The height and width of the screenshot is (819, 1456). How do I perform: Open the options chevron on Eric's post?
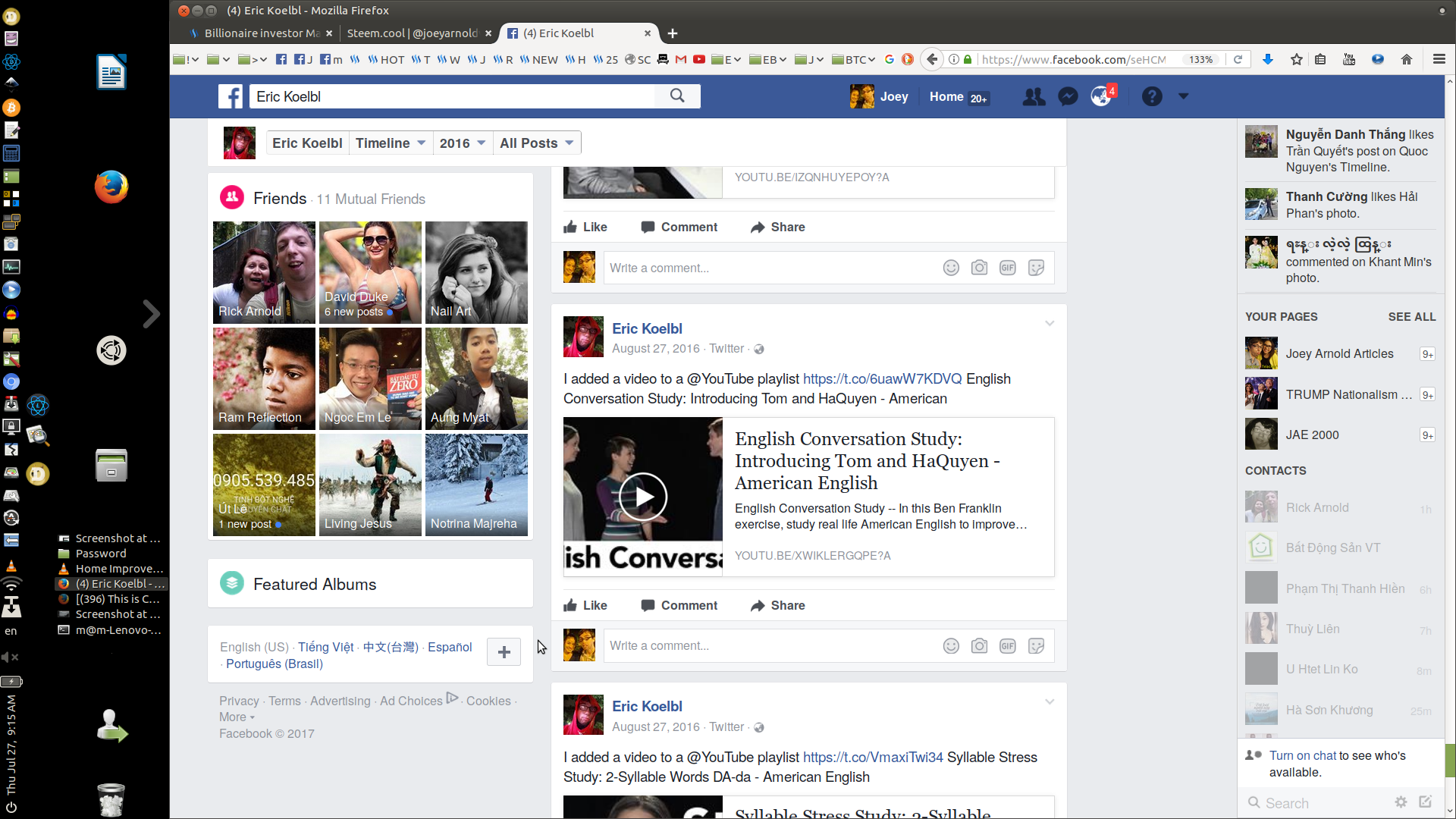coord(1050,323)
